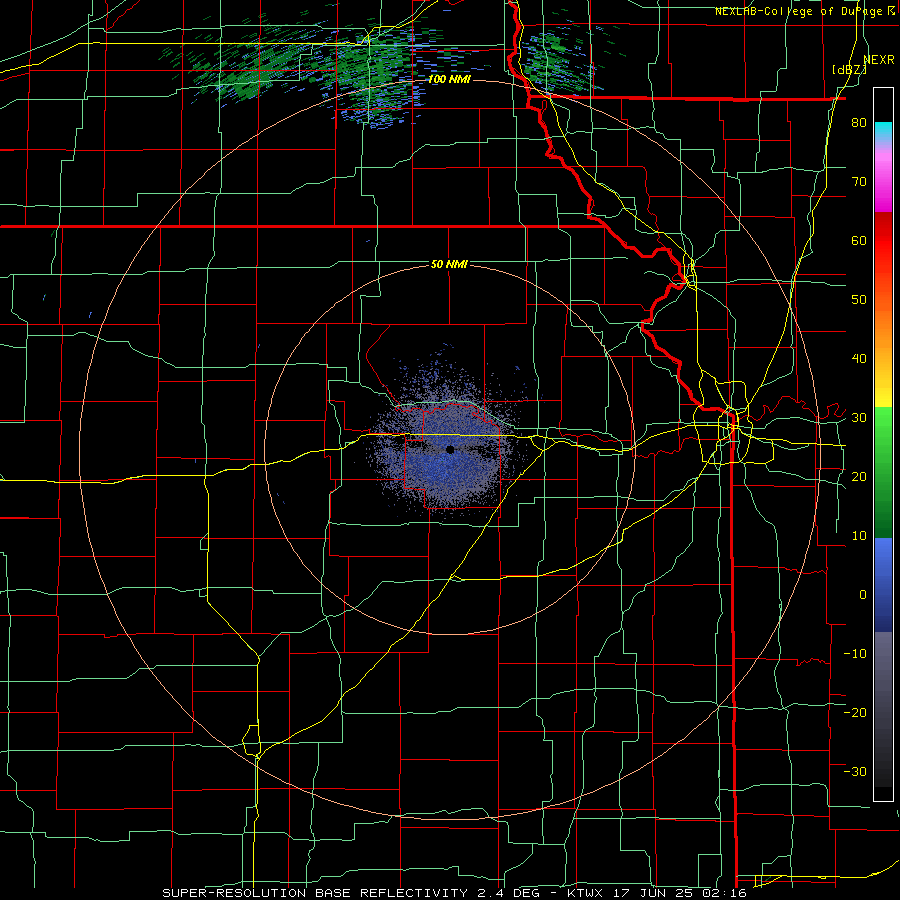
Task: Click the 50 NMI range ring label
Action: [x=449, y=265]
